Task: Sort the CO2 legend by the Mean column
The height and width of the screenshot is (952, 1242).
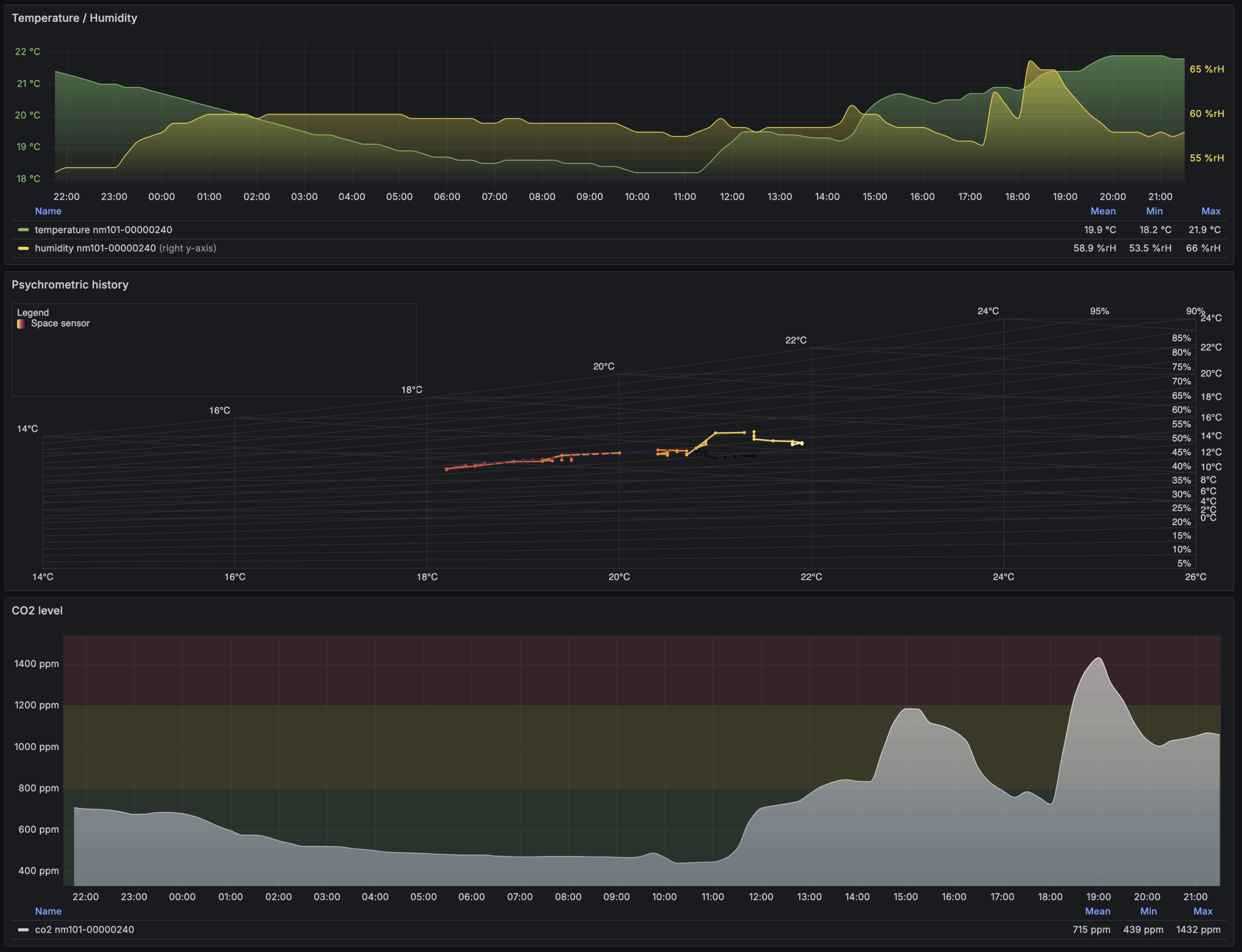Action: (x=1097, y=911)
